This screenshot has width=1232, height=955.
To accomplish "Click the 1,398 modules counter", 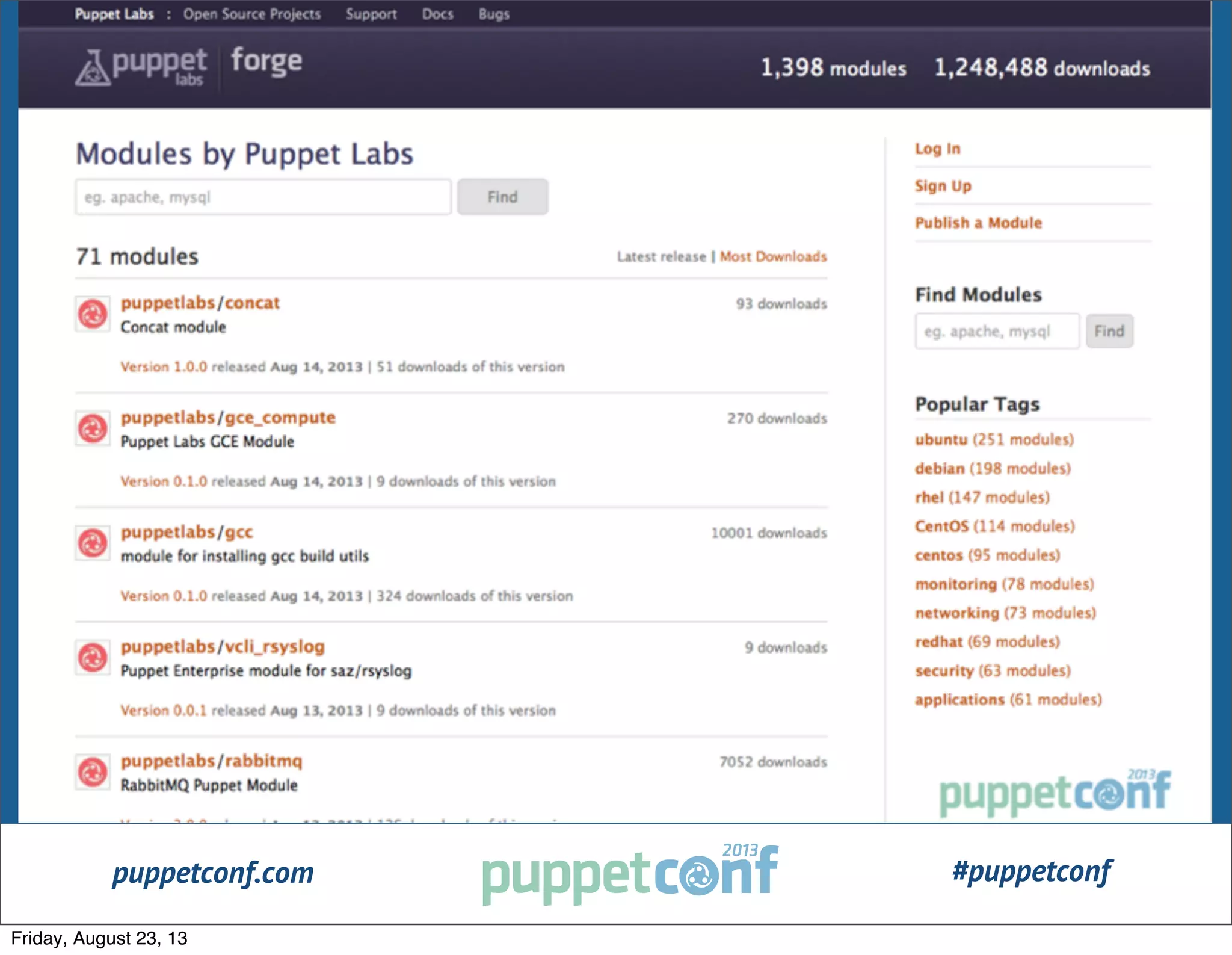I will coord(833,68).
